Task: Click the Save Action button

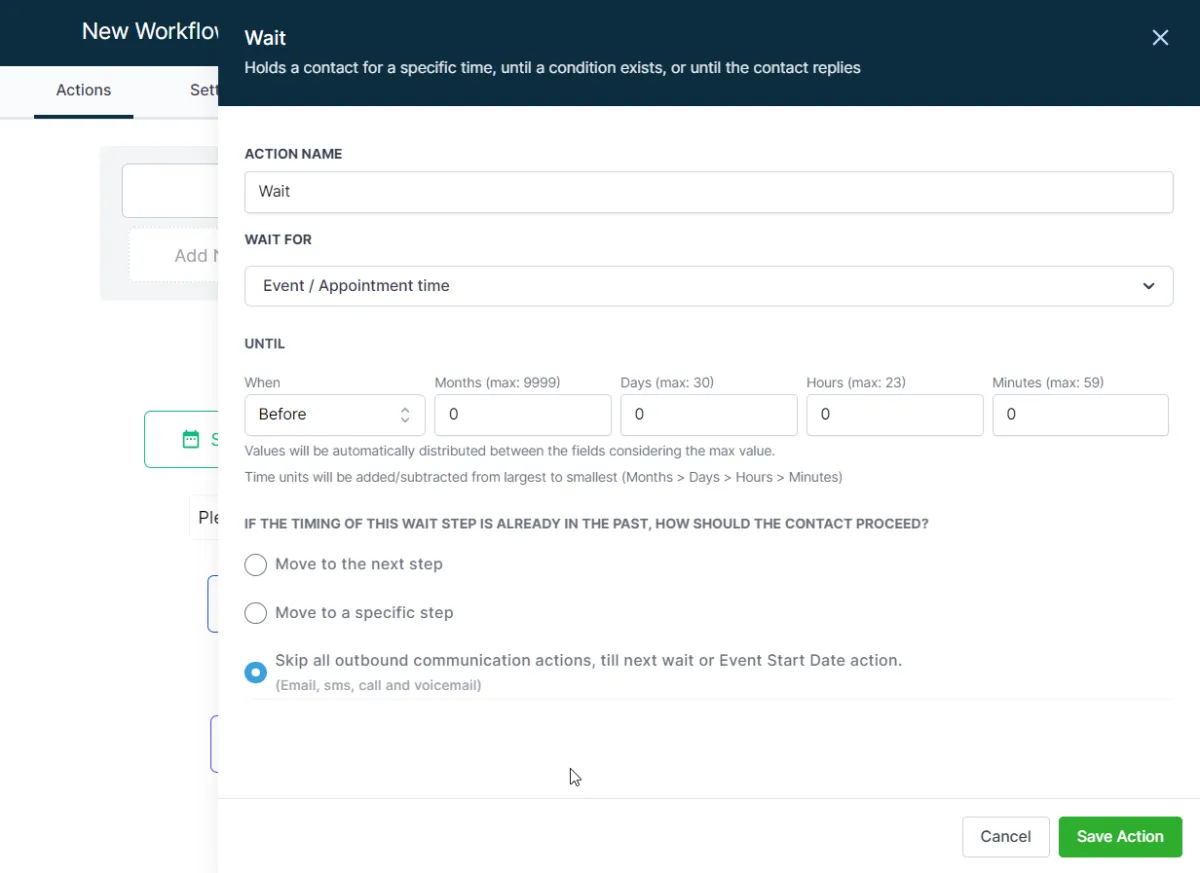Action: (x=1120, y=837)
